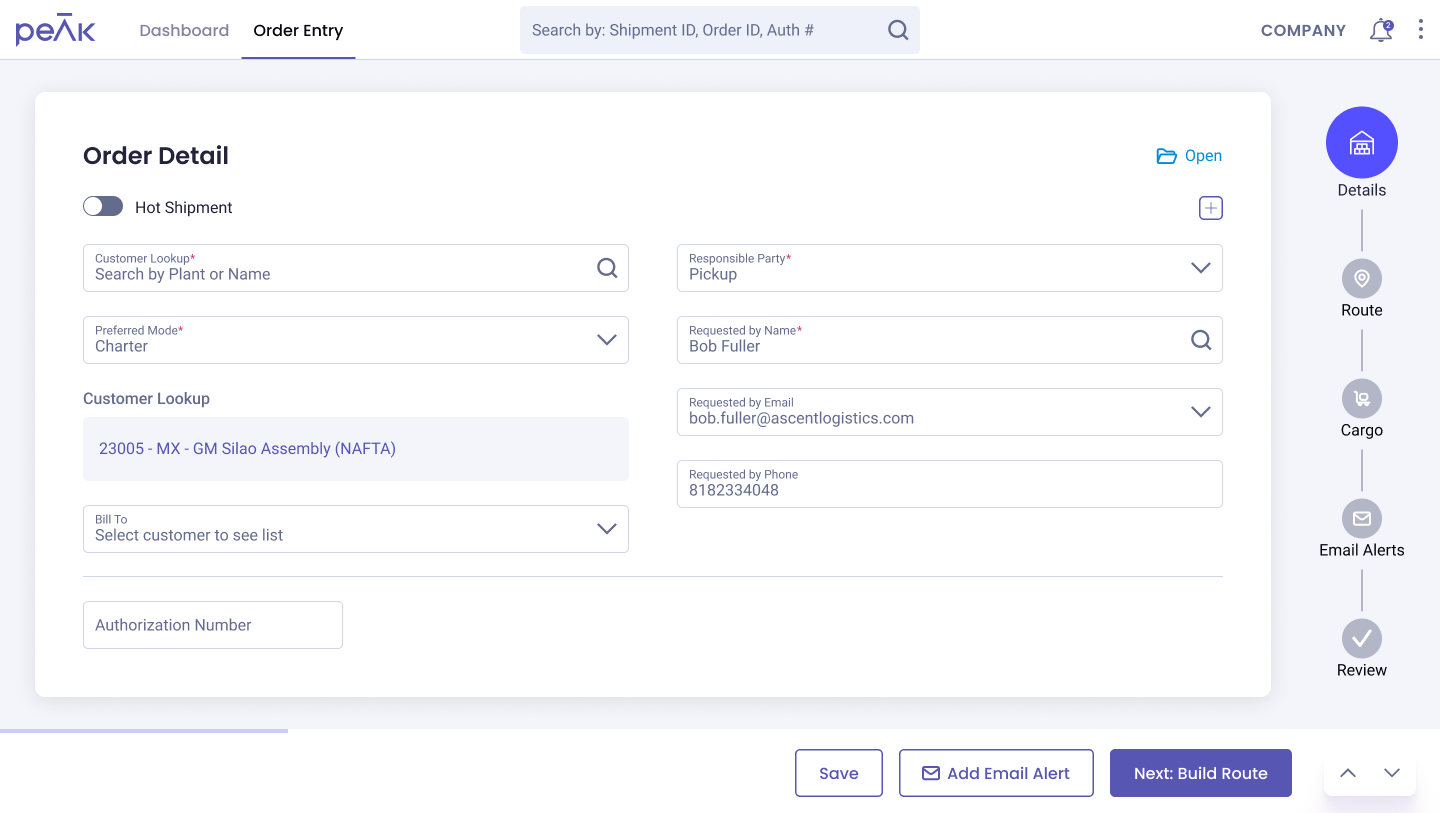Click the Peak logo
Screen dimensions: 1440x813
coord(55,30)
